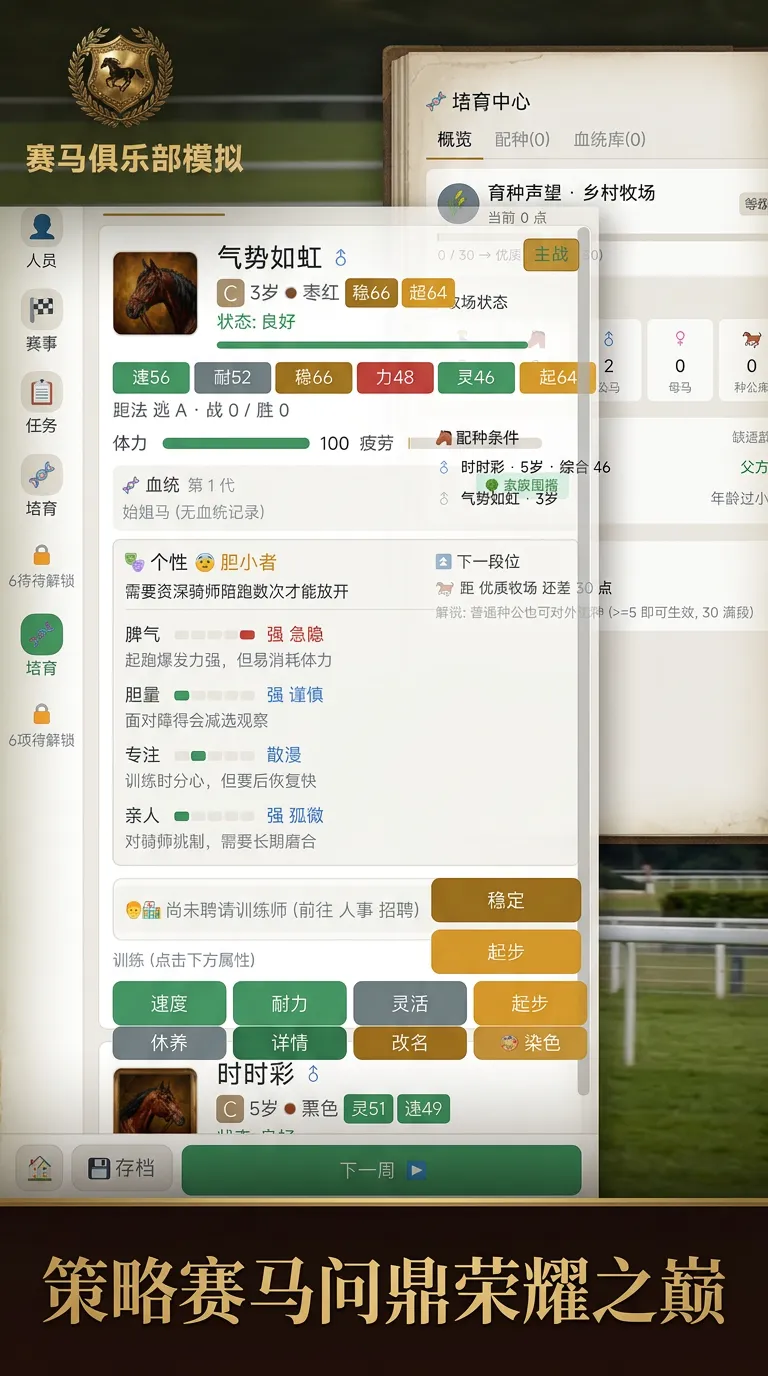Click the male symbol above 公马 count
This screenshot has height=1376, width=768.
[608, 339]
